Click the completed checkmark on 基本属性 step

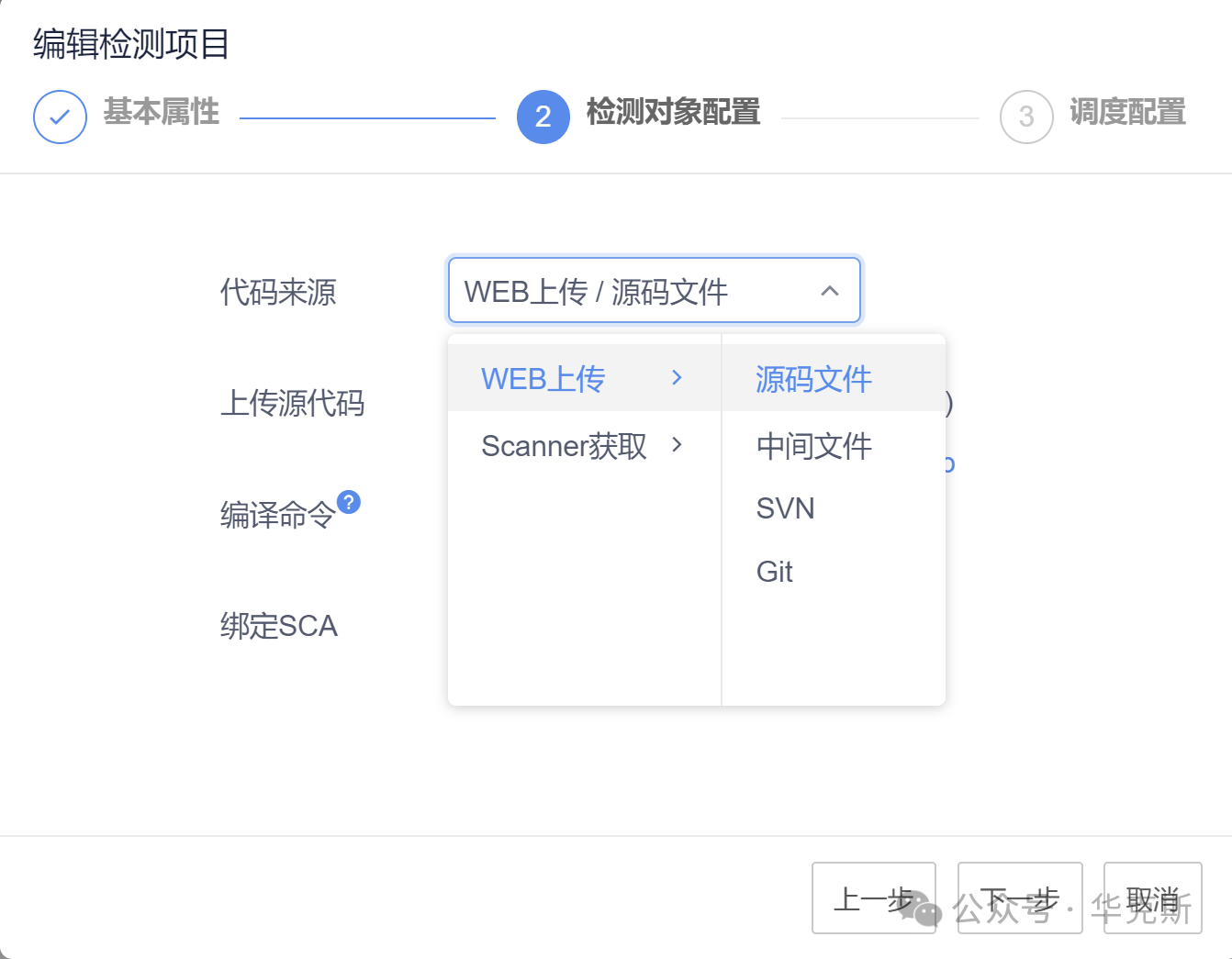[x=60, y=117]
